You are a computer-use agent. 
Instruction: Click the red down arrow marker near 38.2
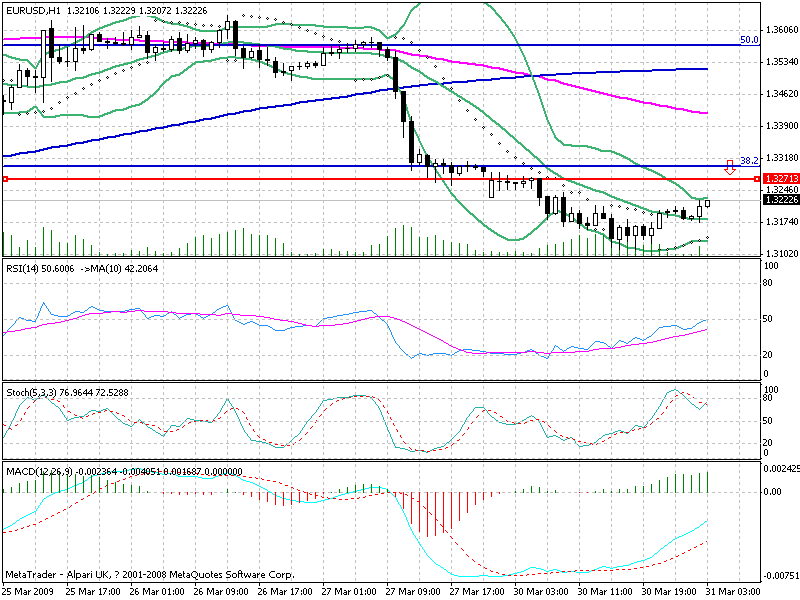tap(730, 167)
